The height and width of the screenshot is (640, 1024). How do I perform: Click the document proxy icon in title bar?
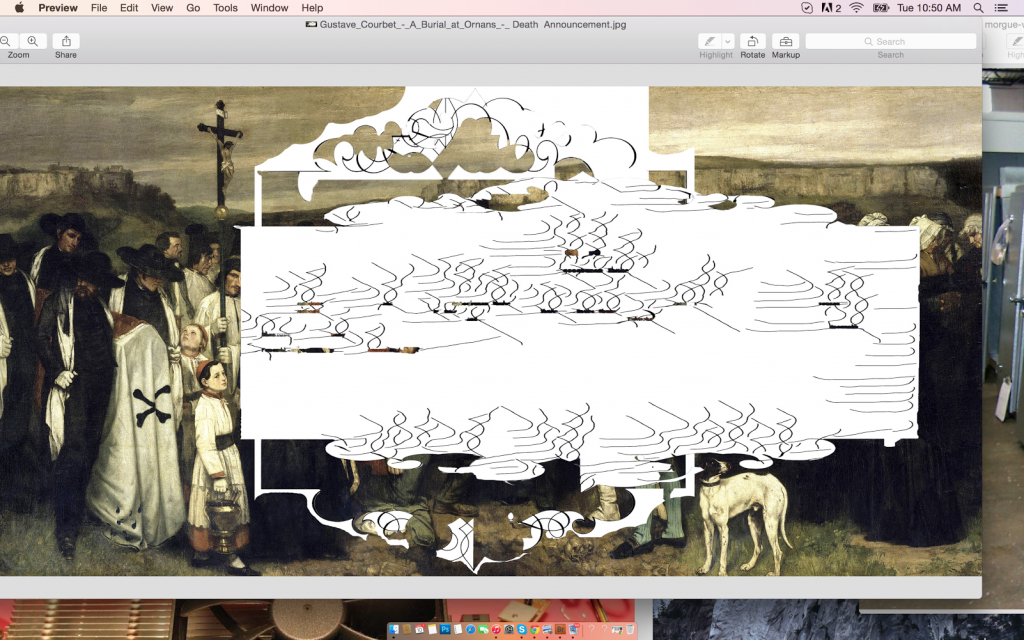(x=312, y=25)
